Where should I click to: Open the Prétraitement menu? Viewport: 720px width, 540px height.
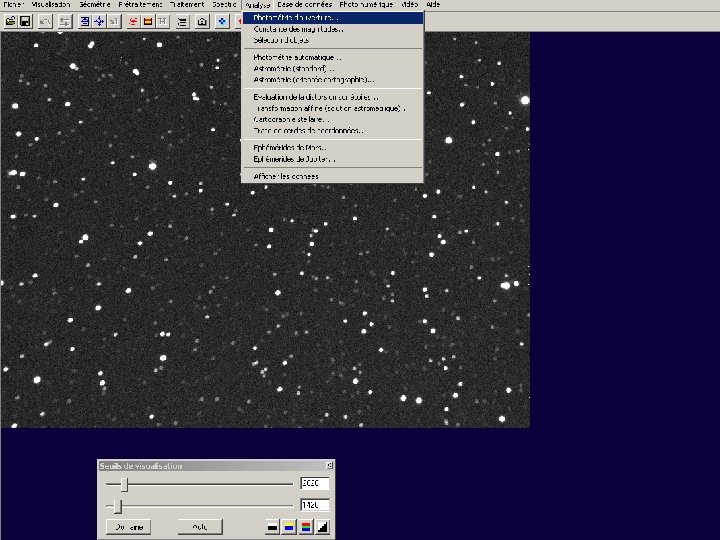140,5
